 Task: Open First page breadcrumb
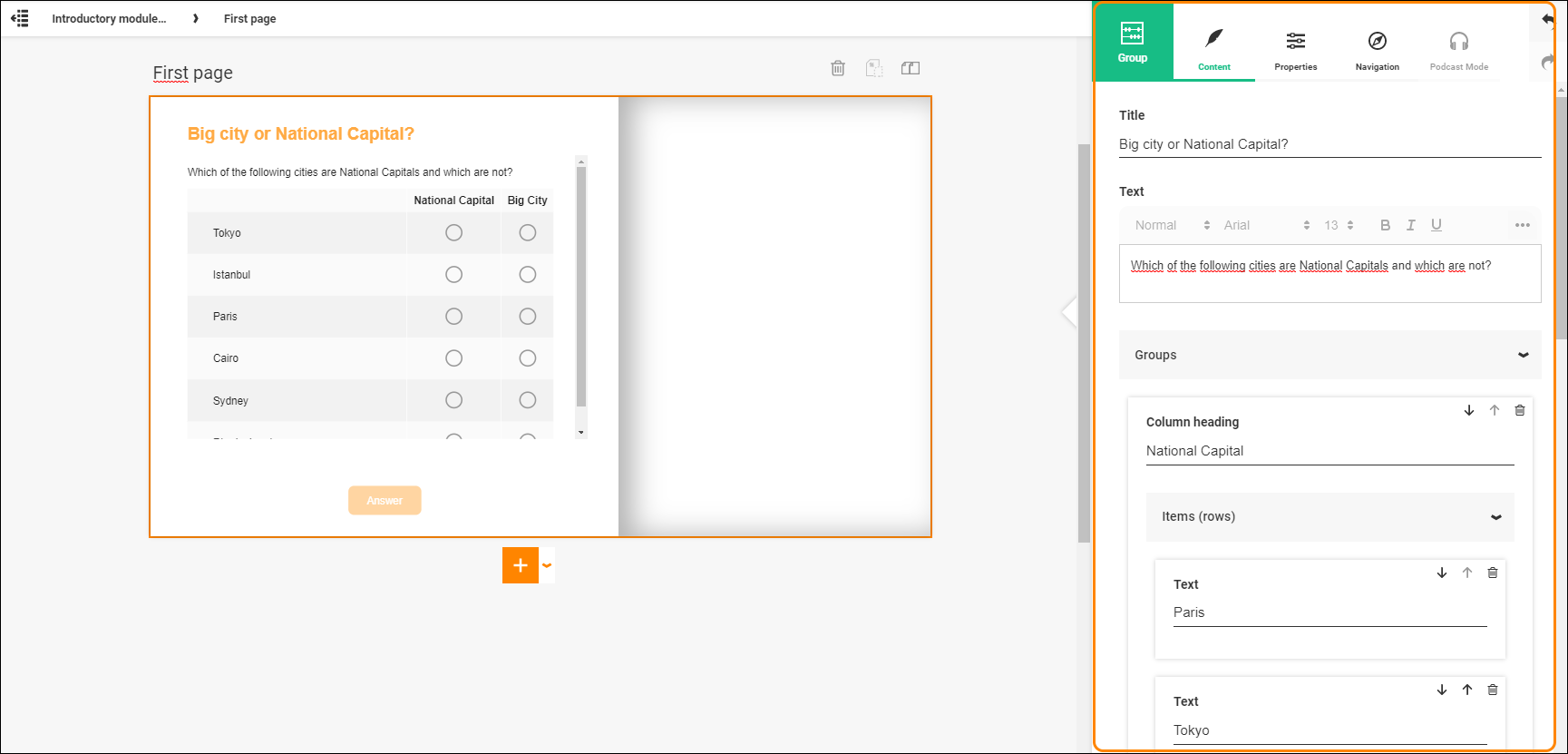tap(250, 18)
